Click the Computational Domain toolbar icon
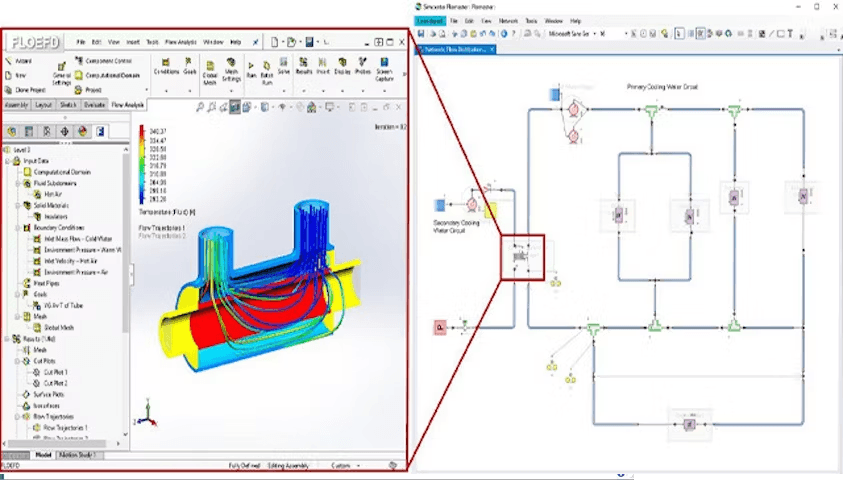 [x=108, y=75]
